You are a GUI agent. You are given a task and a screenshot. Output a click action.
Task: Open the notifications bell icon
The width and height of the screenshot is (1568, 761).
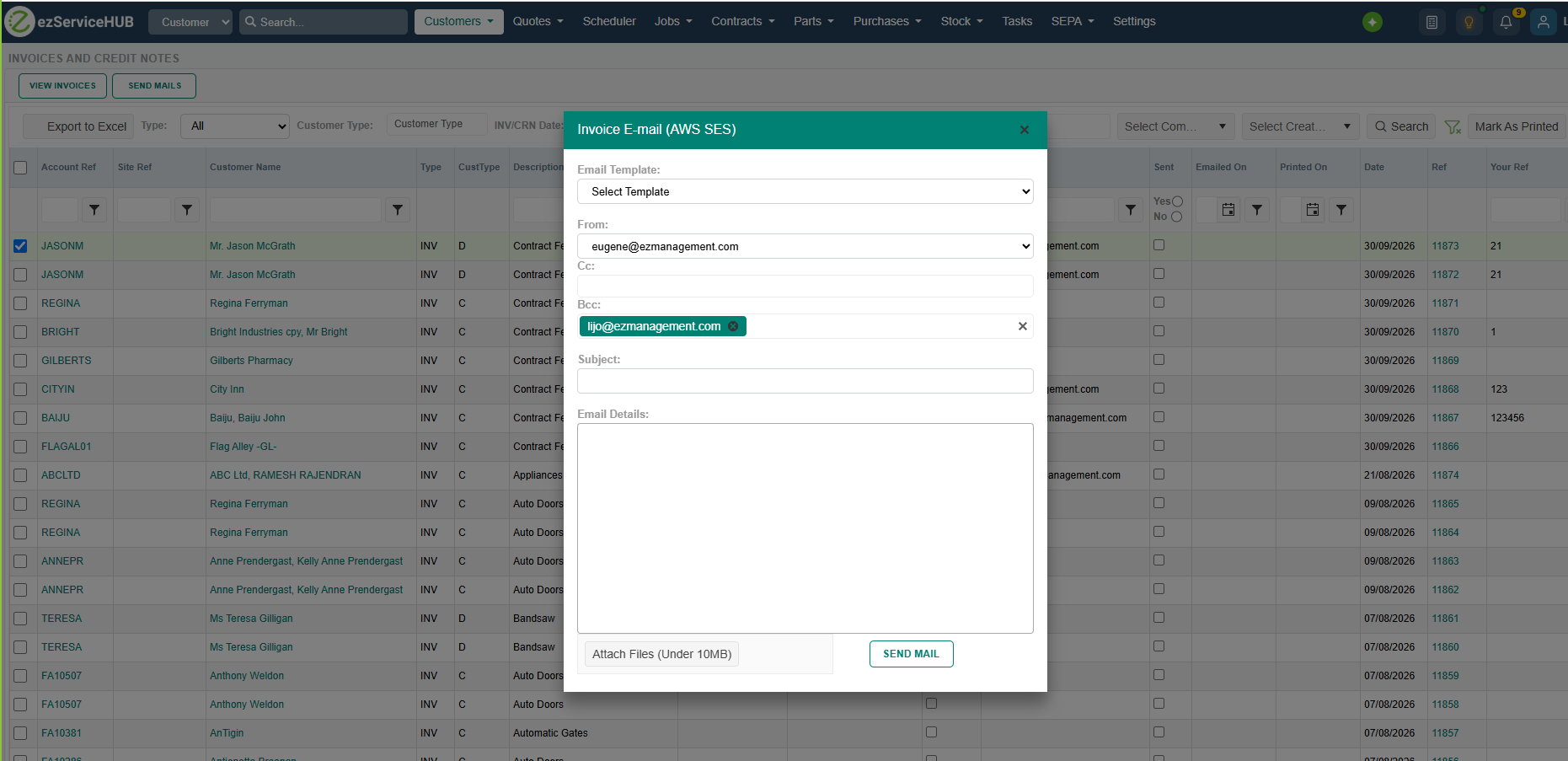click(1506, 23)
